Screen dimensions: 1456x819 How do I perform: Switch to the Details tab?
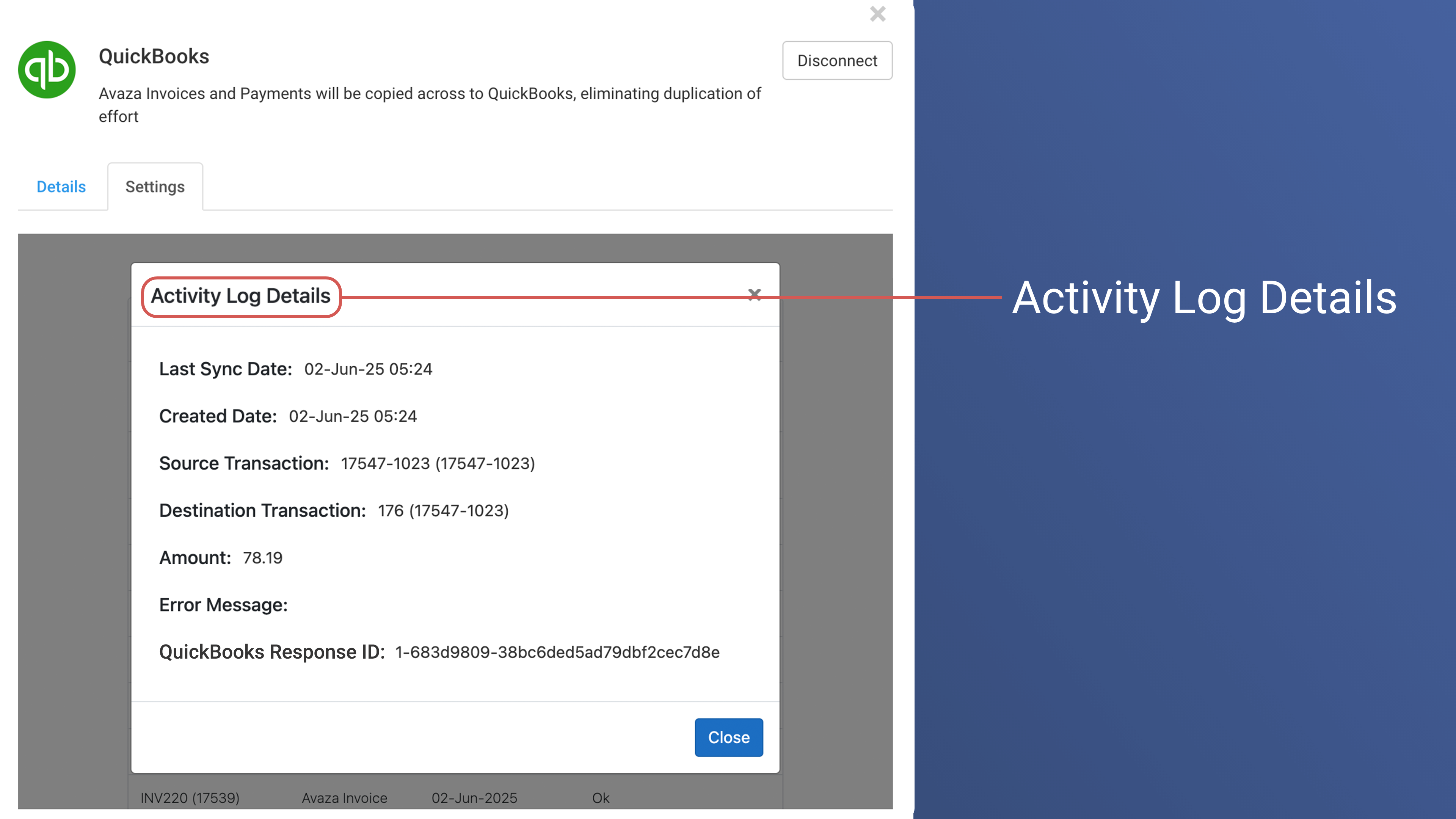coord(61,187)
